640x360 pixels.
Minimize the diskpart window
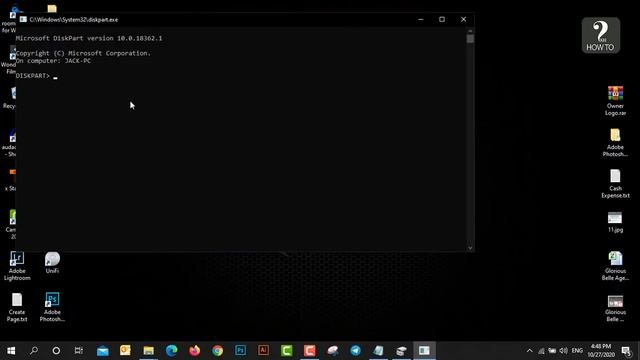[x=421, y=19]
